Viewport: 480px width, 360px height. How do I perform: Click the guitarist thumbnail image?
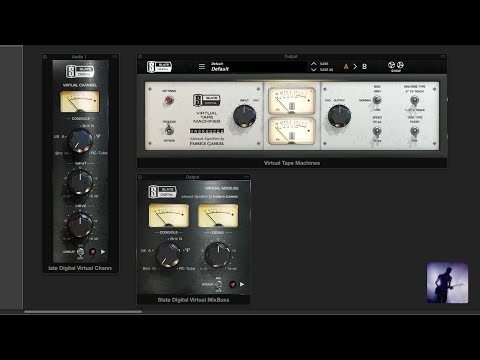tap(447, 283)
